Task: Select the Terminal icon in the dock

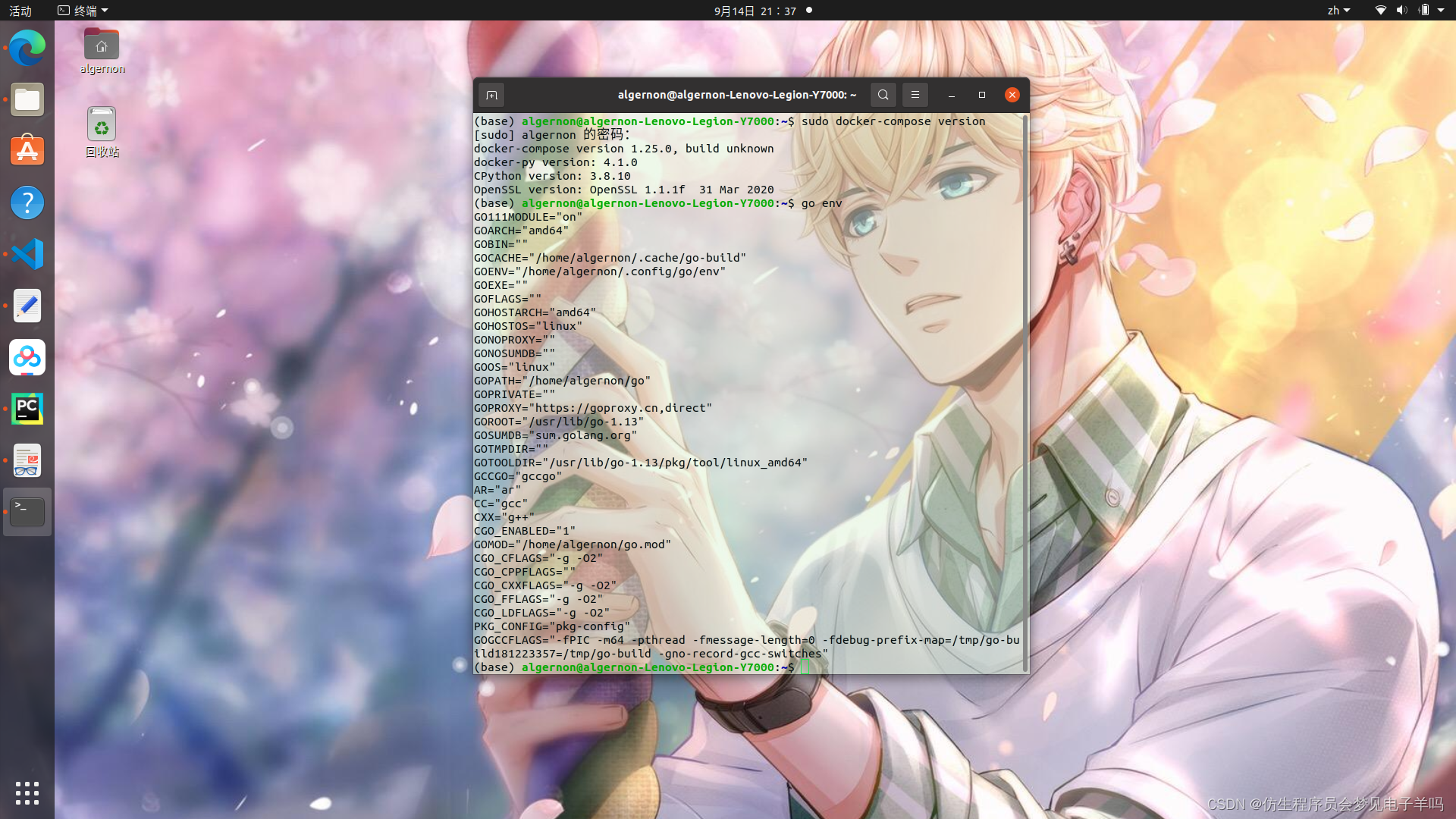Action: click(x=27, y=512)
